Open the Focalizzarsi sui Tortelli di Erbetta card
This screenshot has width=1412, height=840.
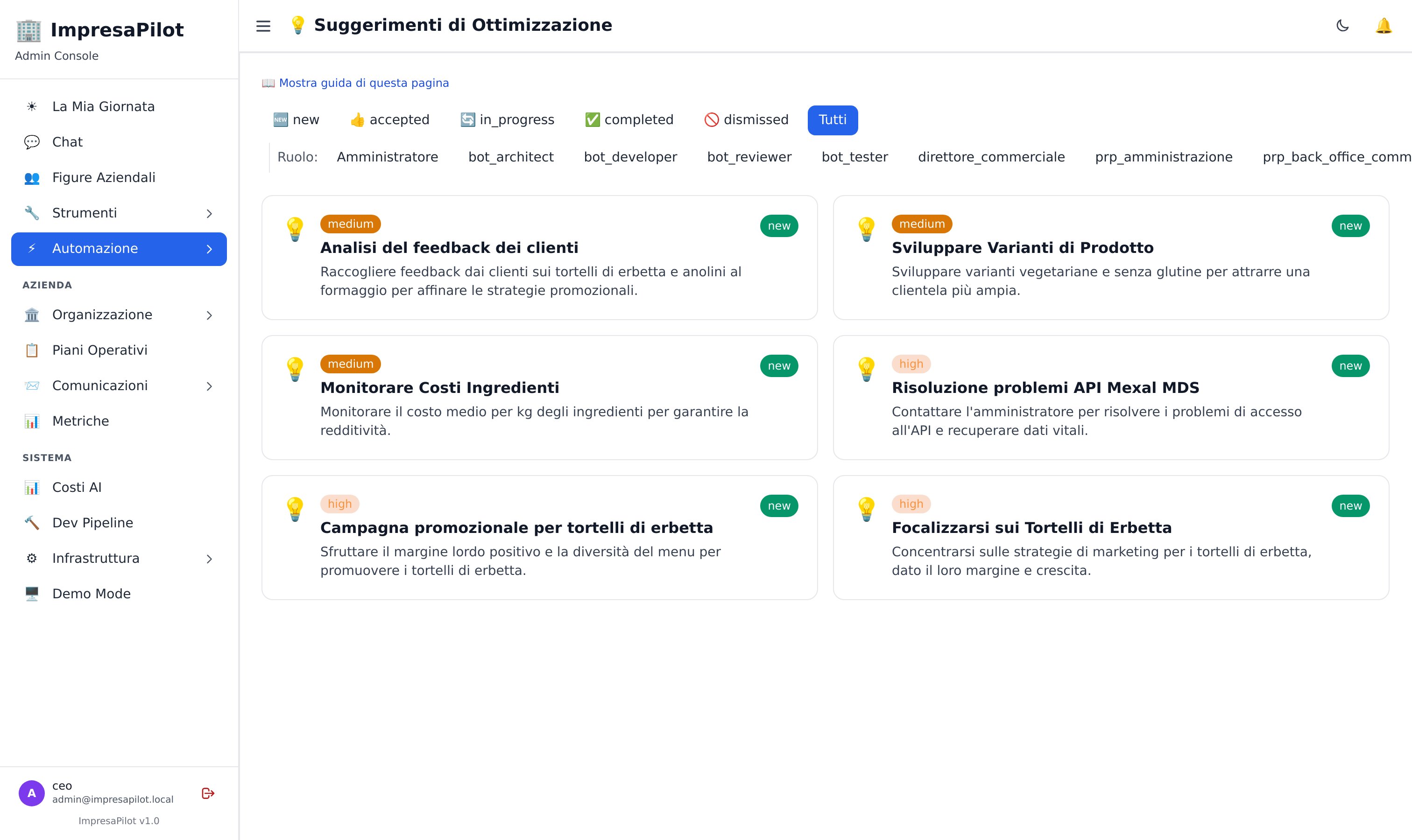(x=1111, y=538)
